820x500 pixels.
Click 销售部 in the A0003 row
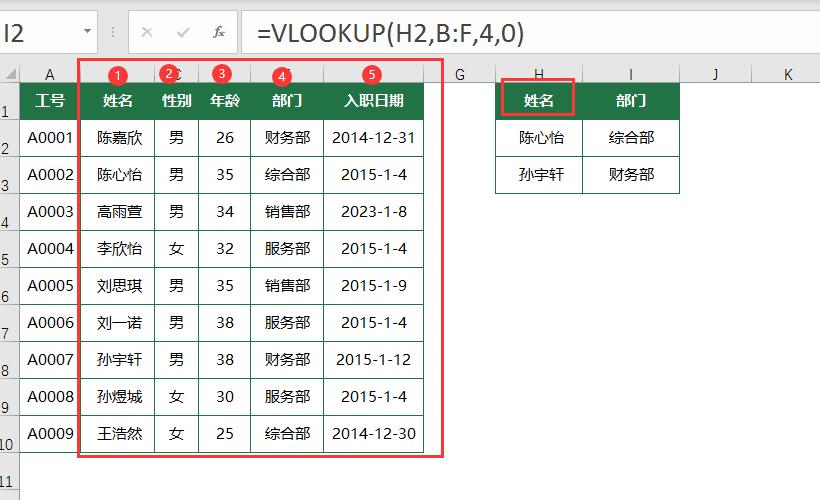point(287,212)
